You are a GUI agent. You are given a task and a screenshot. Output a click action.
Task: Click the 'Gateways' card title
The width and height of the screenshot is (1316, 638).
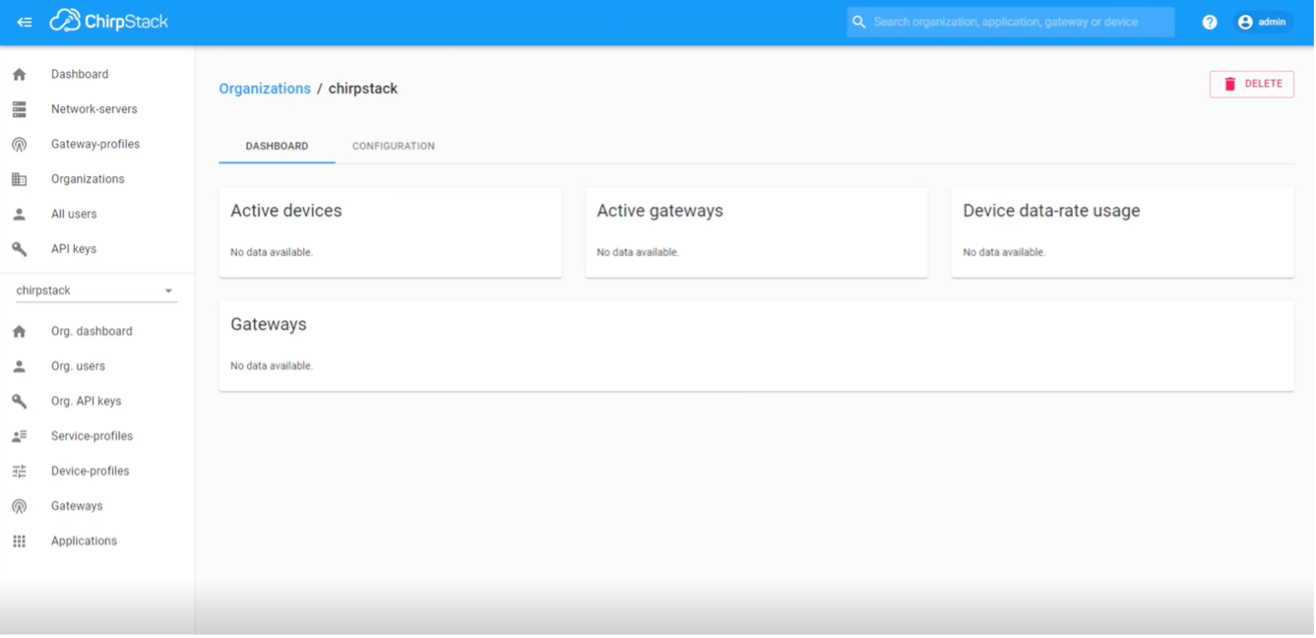268,325
